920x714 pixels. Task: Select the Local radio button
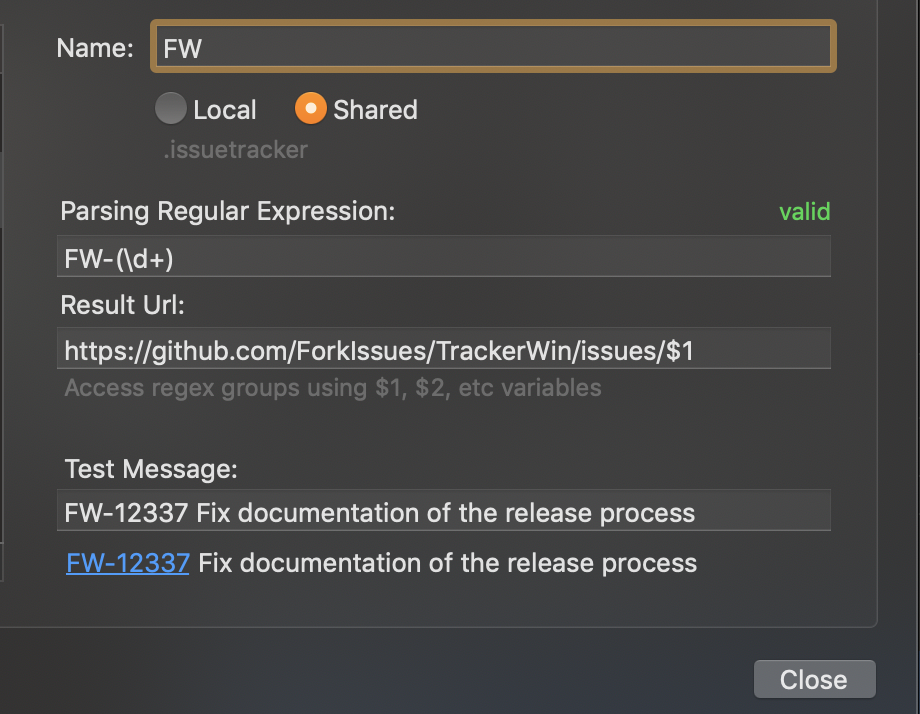171,109
